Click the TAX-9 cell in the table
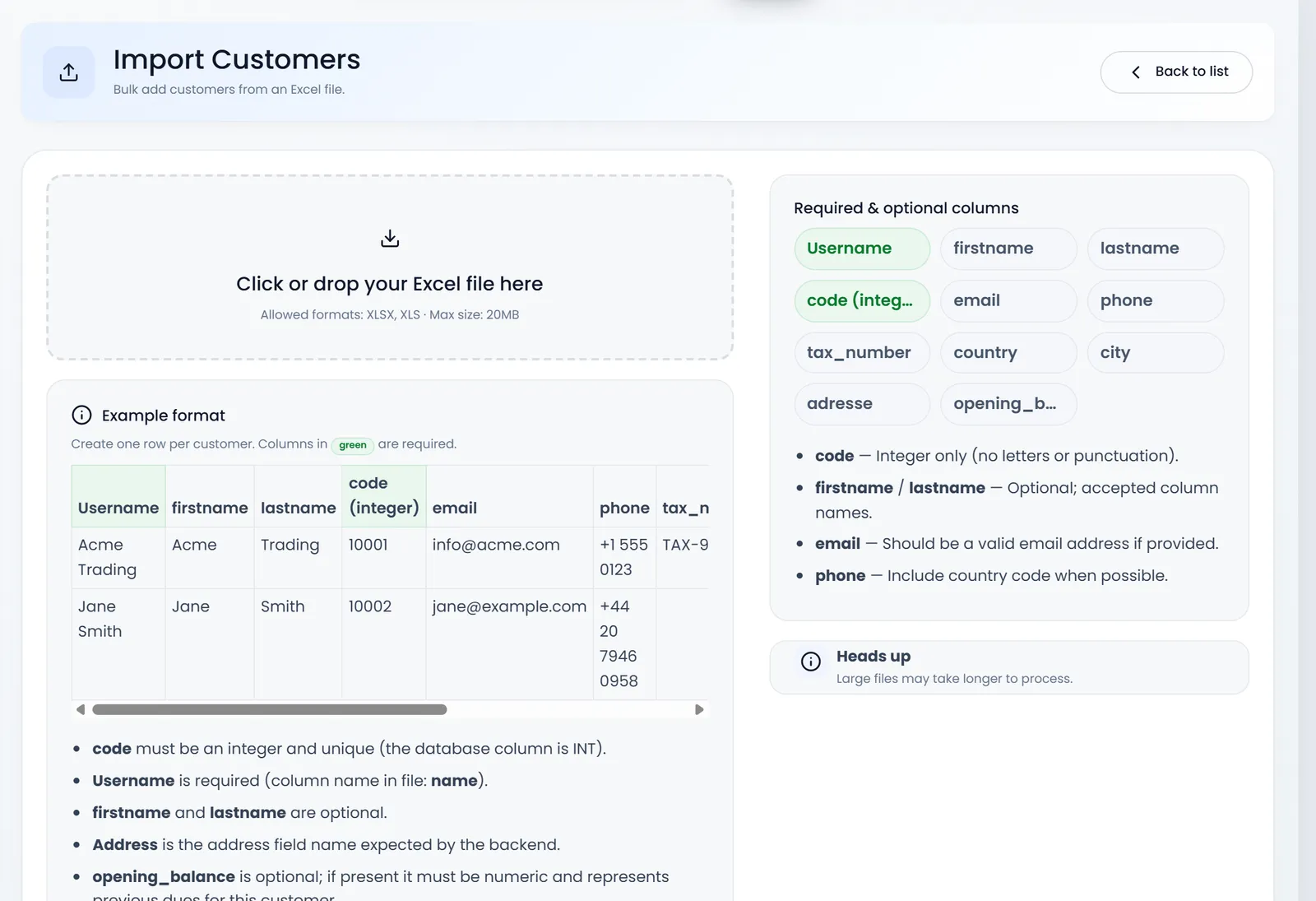The height and width of the screenshot is (901, 1316). click(x=683, y=558)
